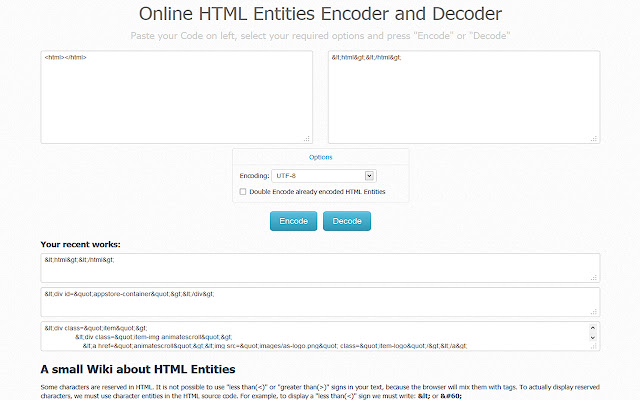Click the Encode button
This screenshot has height=400, width=640.
click(x=293, y=221)
